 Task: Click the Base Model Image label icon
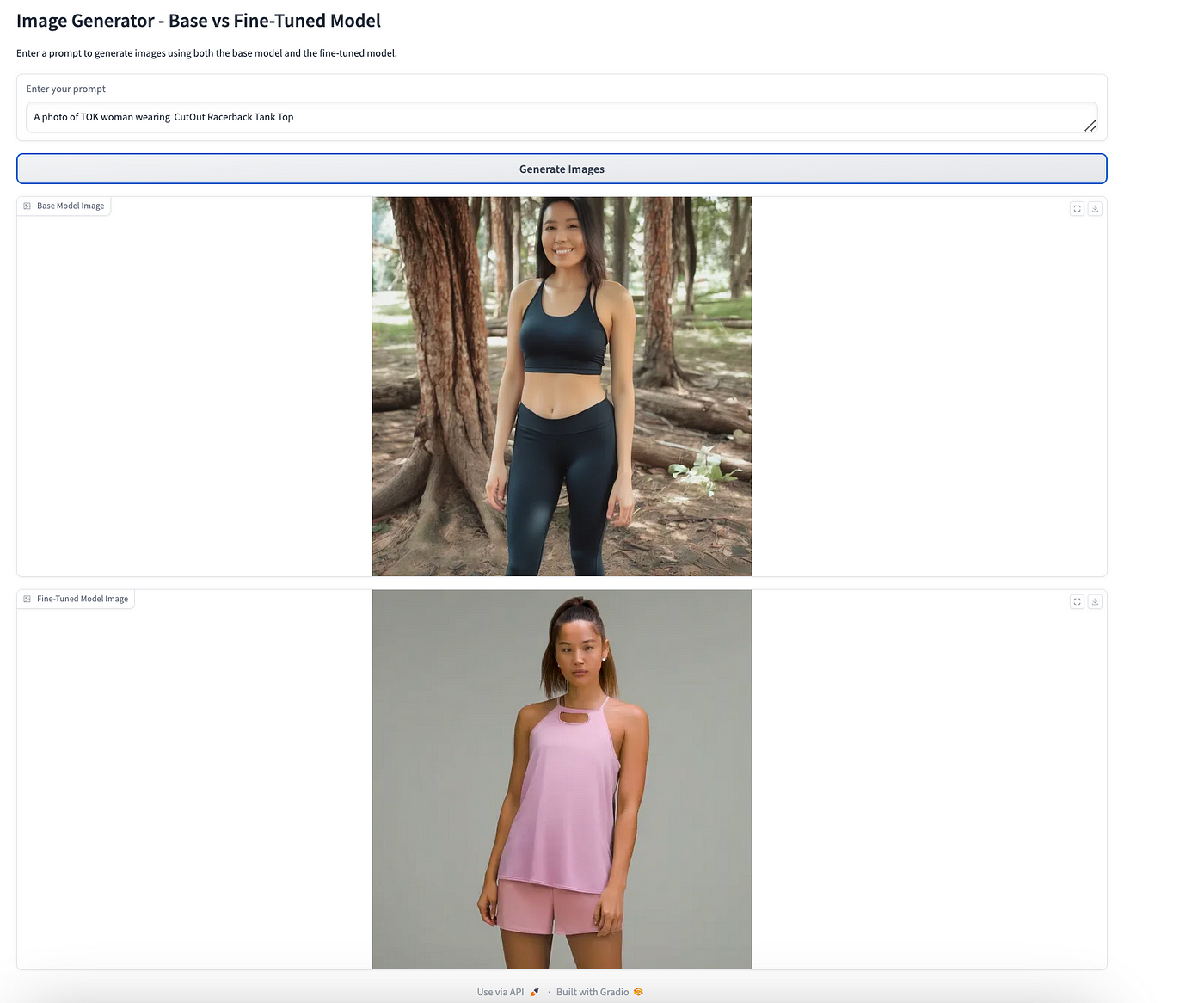tap(28, 206)
